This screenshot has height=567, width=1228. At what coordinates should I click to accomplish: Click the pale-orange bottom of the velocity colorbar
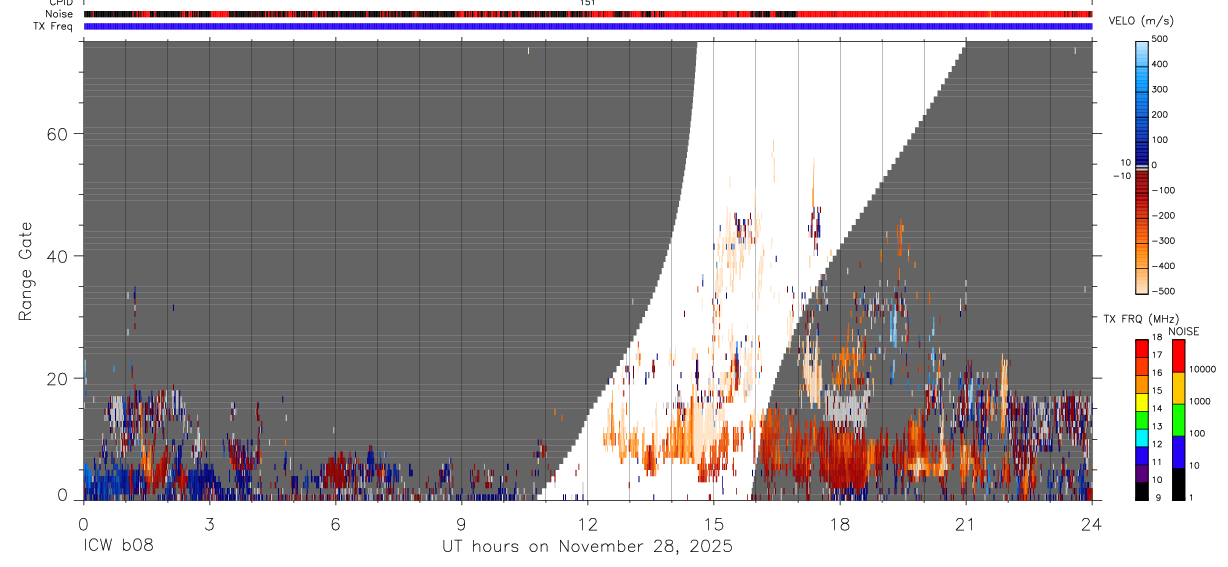pyautogui.click(x=1142, y=282)
